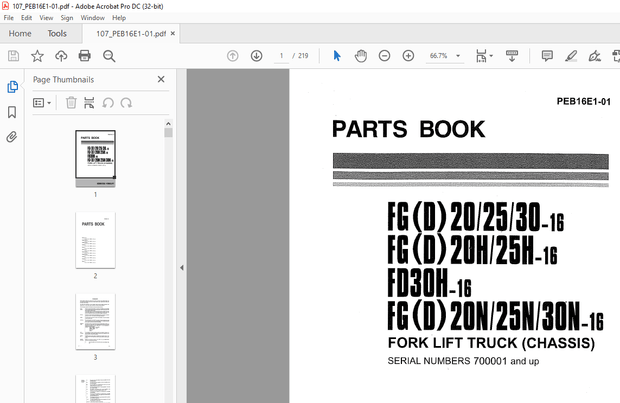
Task: Open the Sign document pen tool
Action: [594, 56]
